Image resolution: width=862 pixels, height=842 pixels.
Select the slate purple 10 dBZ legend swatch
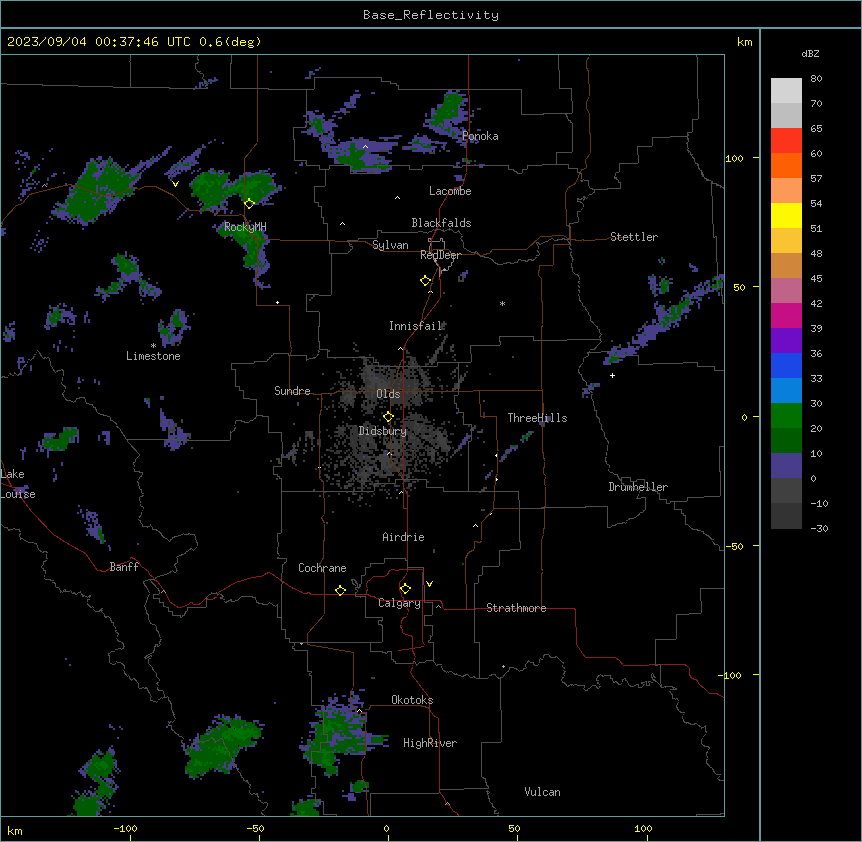coord(786,466)
